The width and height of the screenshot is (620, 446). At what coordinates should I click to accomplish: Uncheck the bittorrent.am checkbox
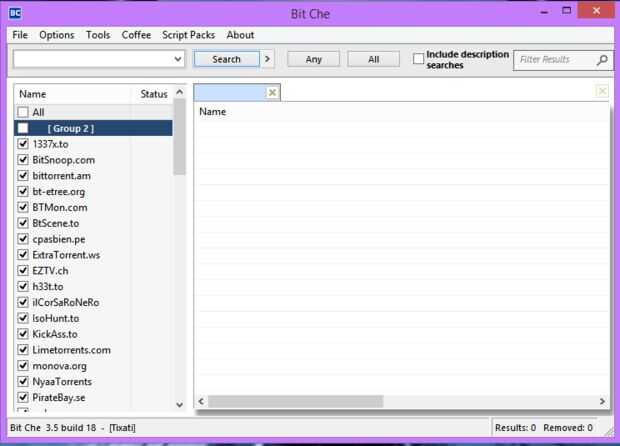(x=23, y=176)
